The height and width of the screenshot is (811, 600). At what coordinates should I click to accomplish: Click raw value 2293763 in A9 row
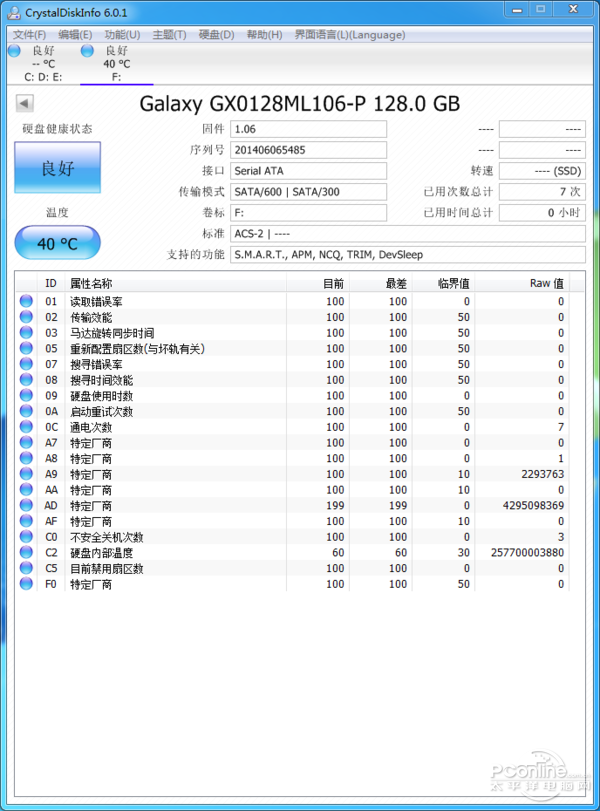click(x=543, y=474)
